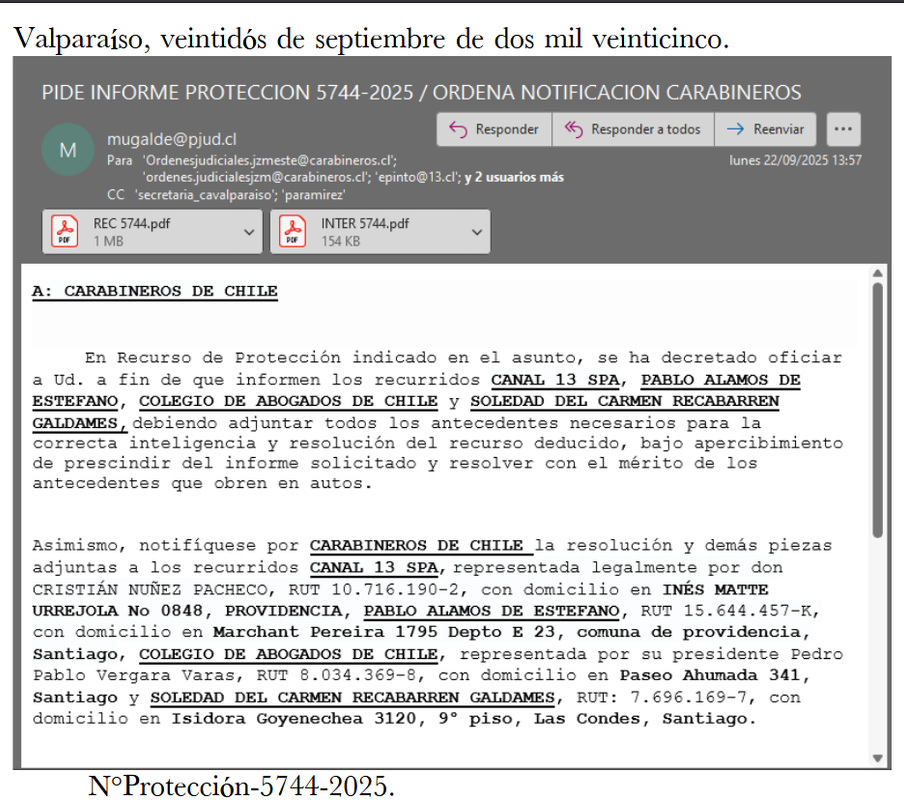Click the Responder a todos double-arrow icon
Image resolution: width=904 pixels, height=800 pixels.
[x=574, y=129]
